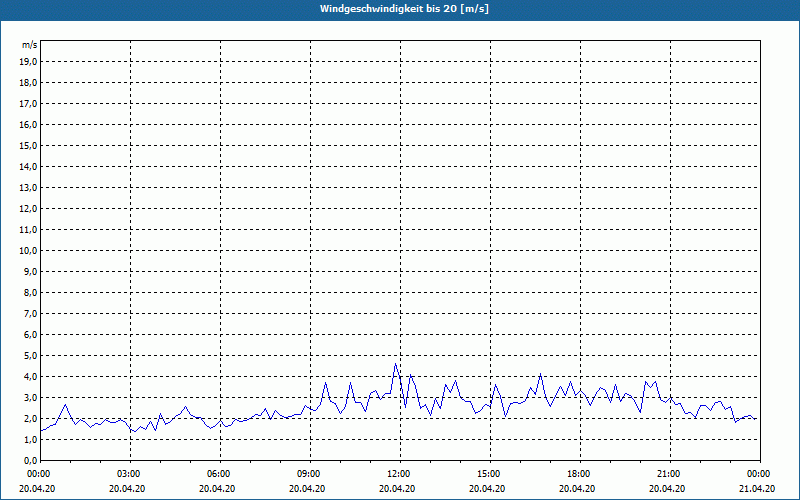Select the 15,0 y-axis label
The width and height of the screenshot is (800, 500).
(x=28, y=145)
